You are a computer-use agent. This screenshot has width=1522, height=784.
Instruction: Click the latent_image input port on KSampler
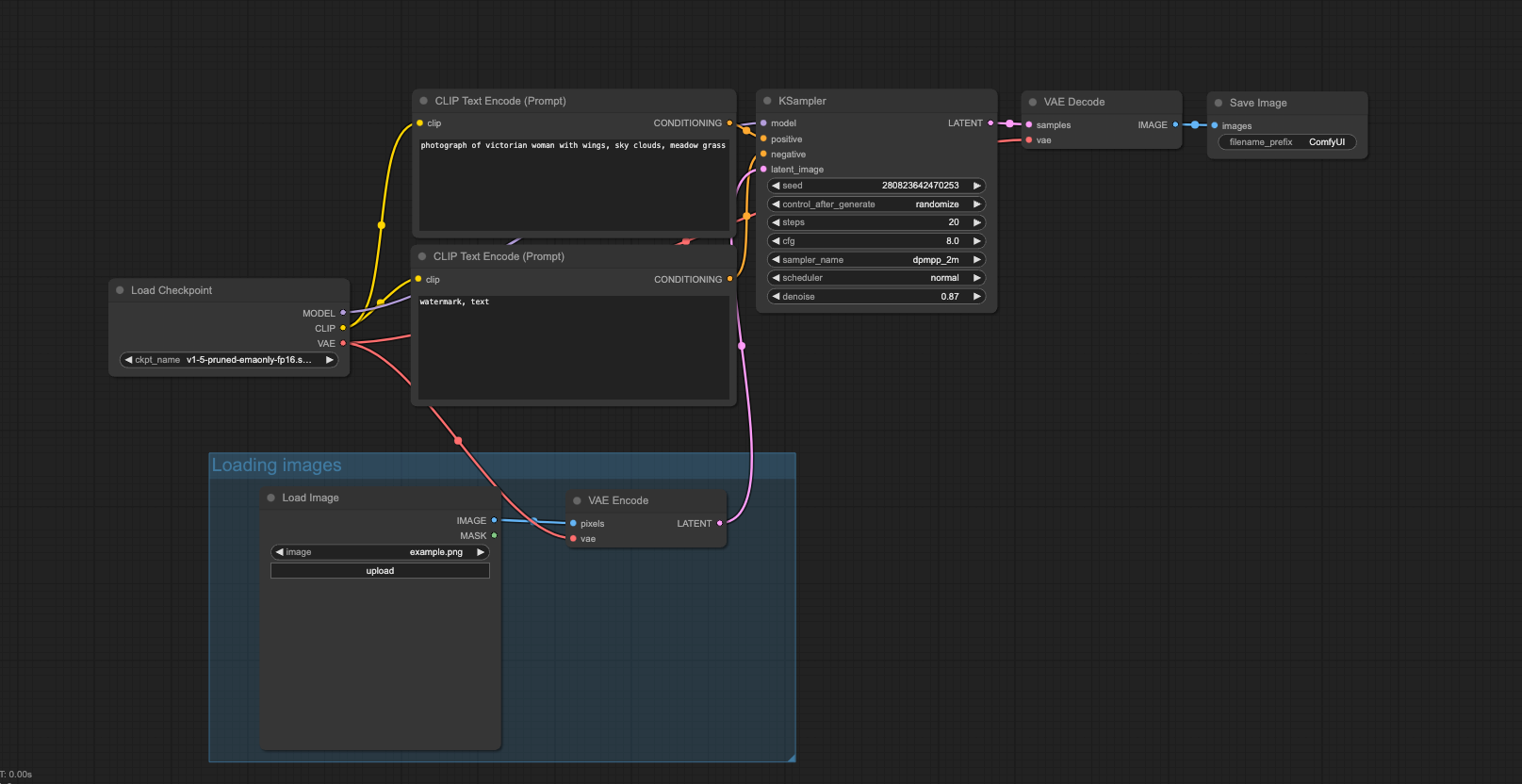pos(763,170)
